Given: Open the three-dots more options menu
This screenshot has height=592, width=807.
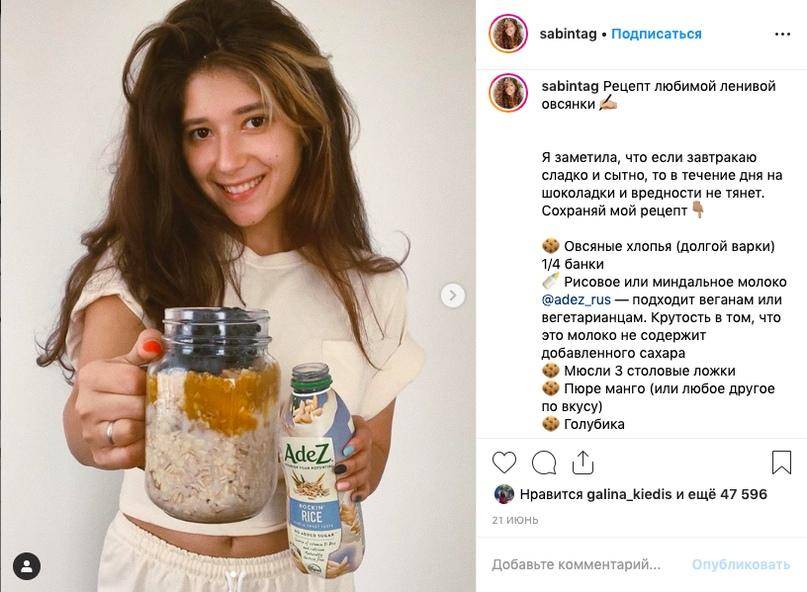Looking at the screenshot, I should (782, 34).
